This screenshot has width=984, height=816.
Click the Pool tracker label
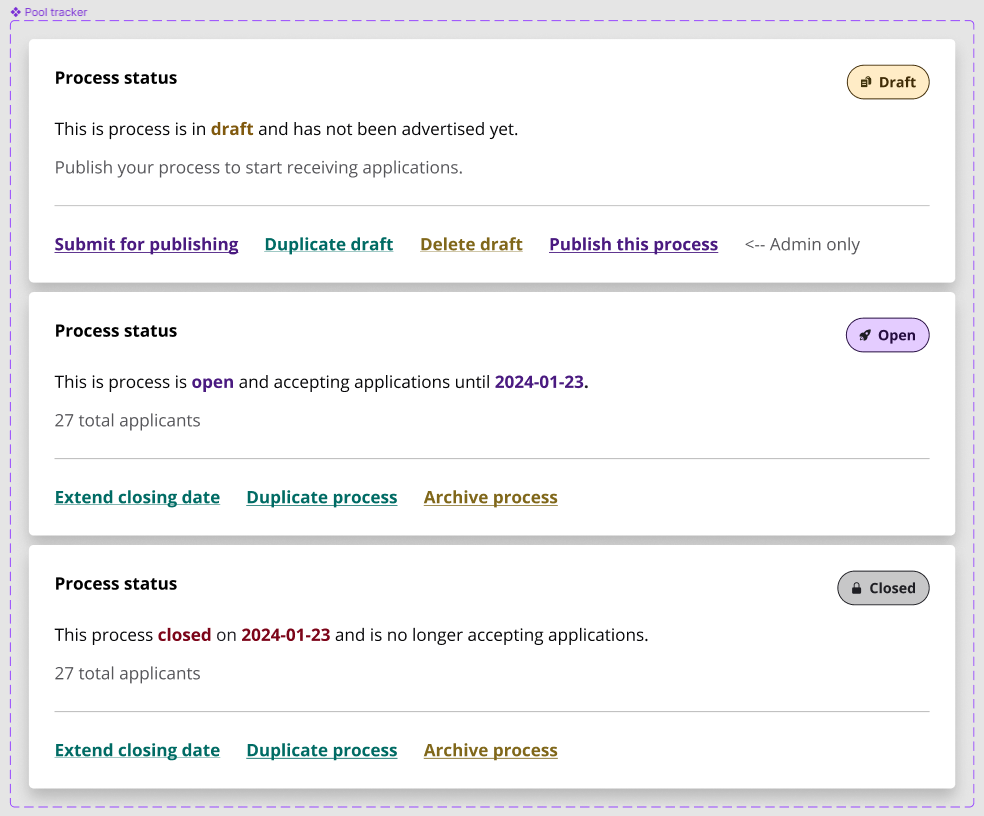[x=53, y=12]
